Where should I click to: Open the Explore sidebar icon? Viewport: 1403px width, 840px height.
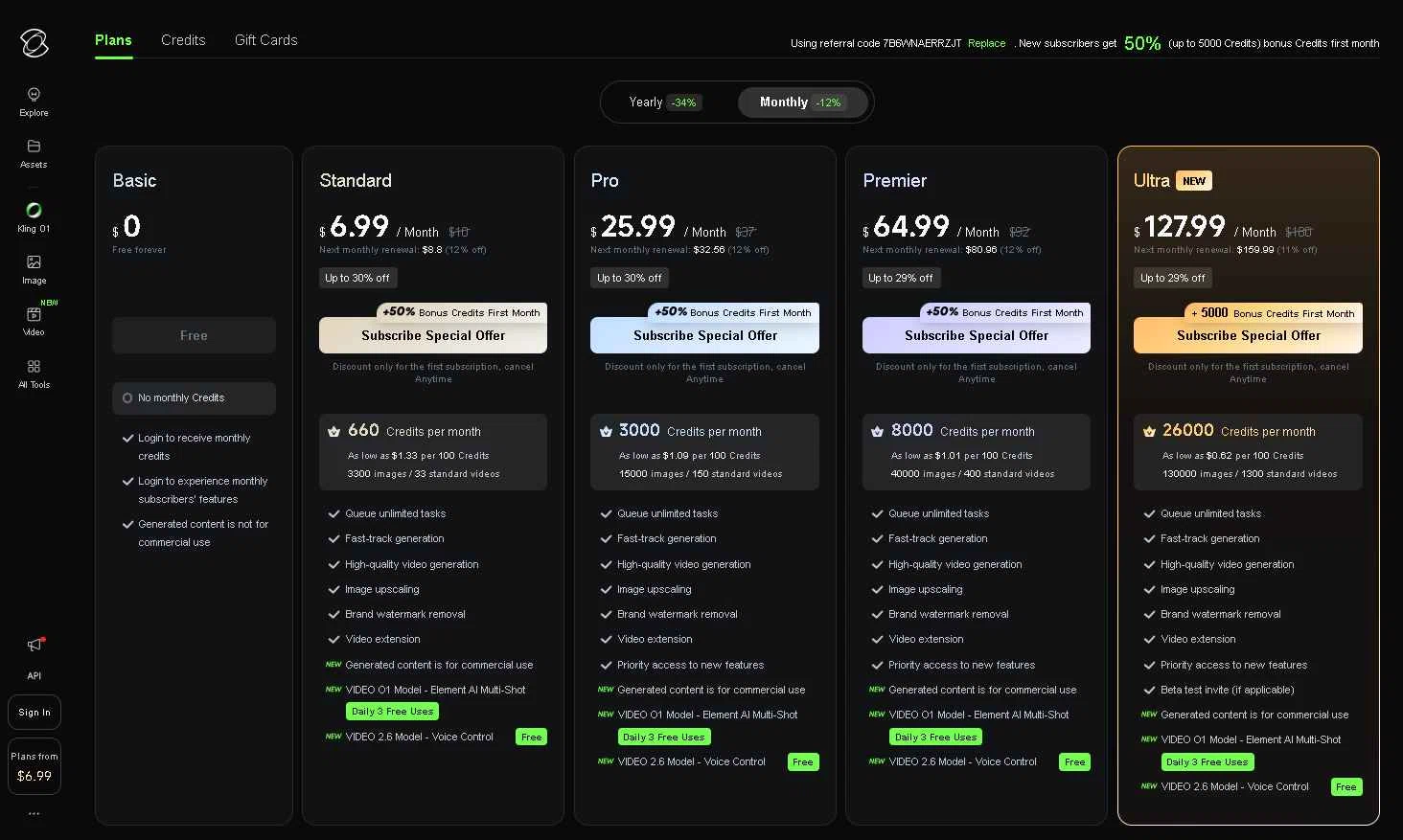pos(34,94)
